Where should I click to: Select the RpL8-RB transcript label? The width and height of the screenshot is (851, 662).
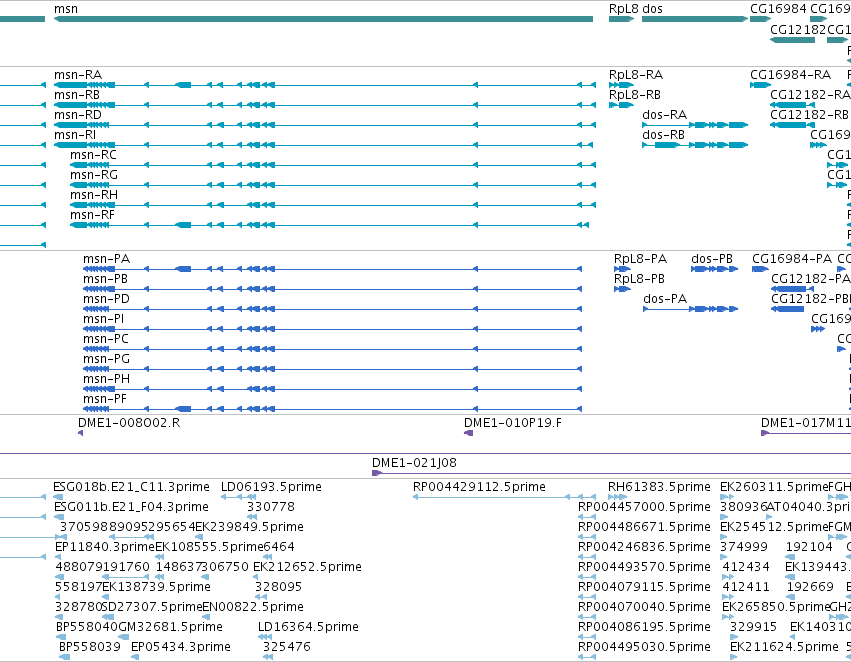634,95
